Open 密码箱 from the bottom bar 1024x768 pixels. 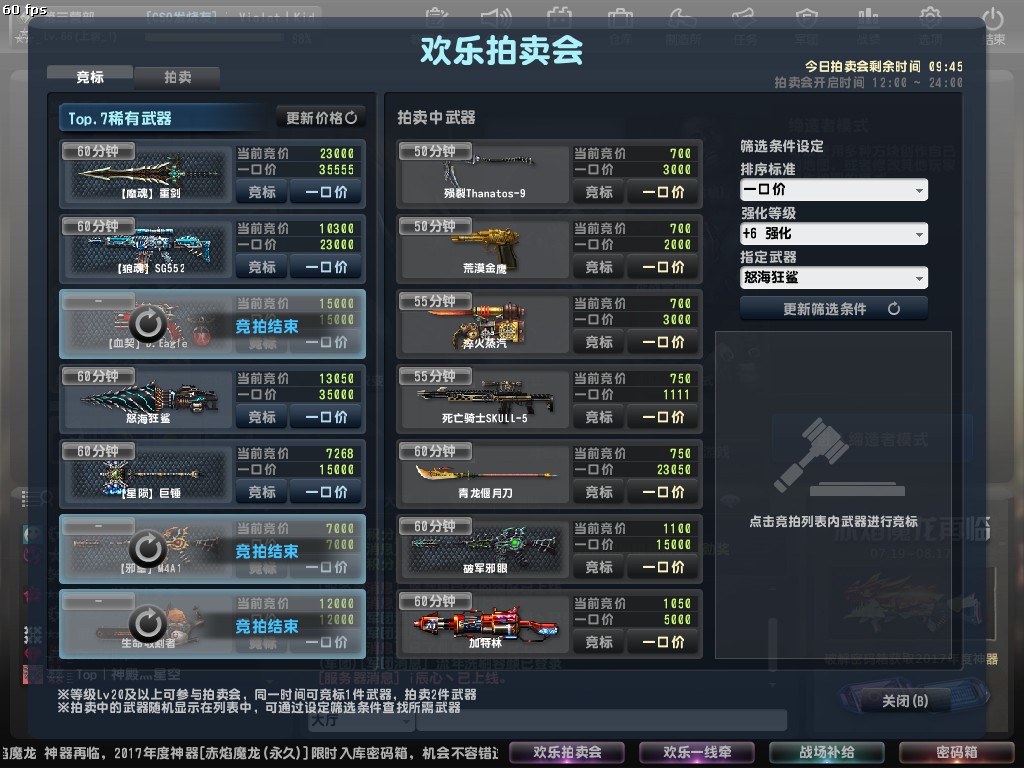956,752
